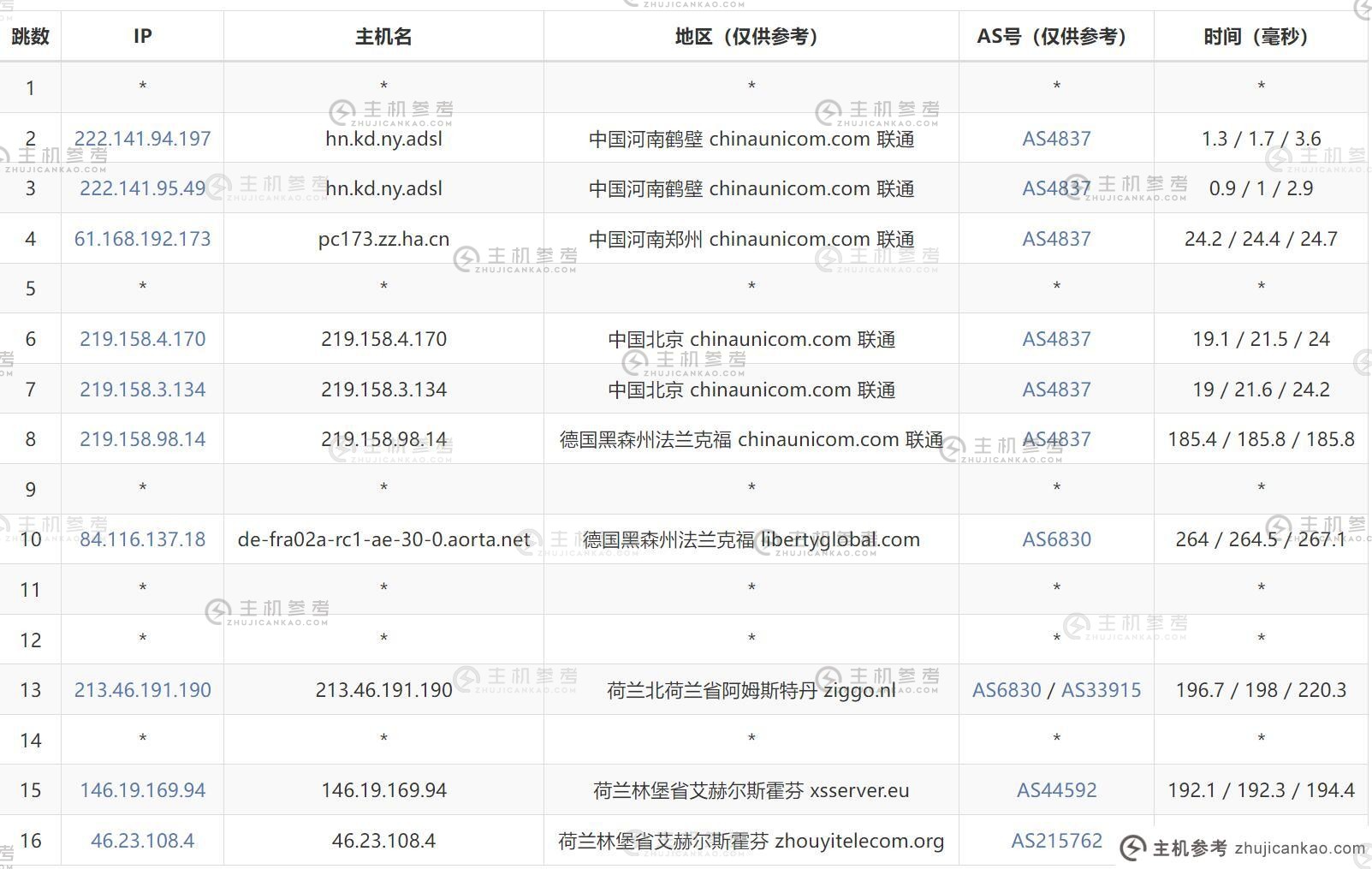Image resolution: width=1372 pixels, height=869 pixels.
Task: Select hostname cell 219.158.4.170
Action: click(x=383, y=339)
